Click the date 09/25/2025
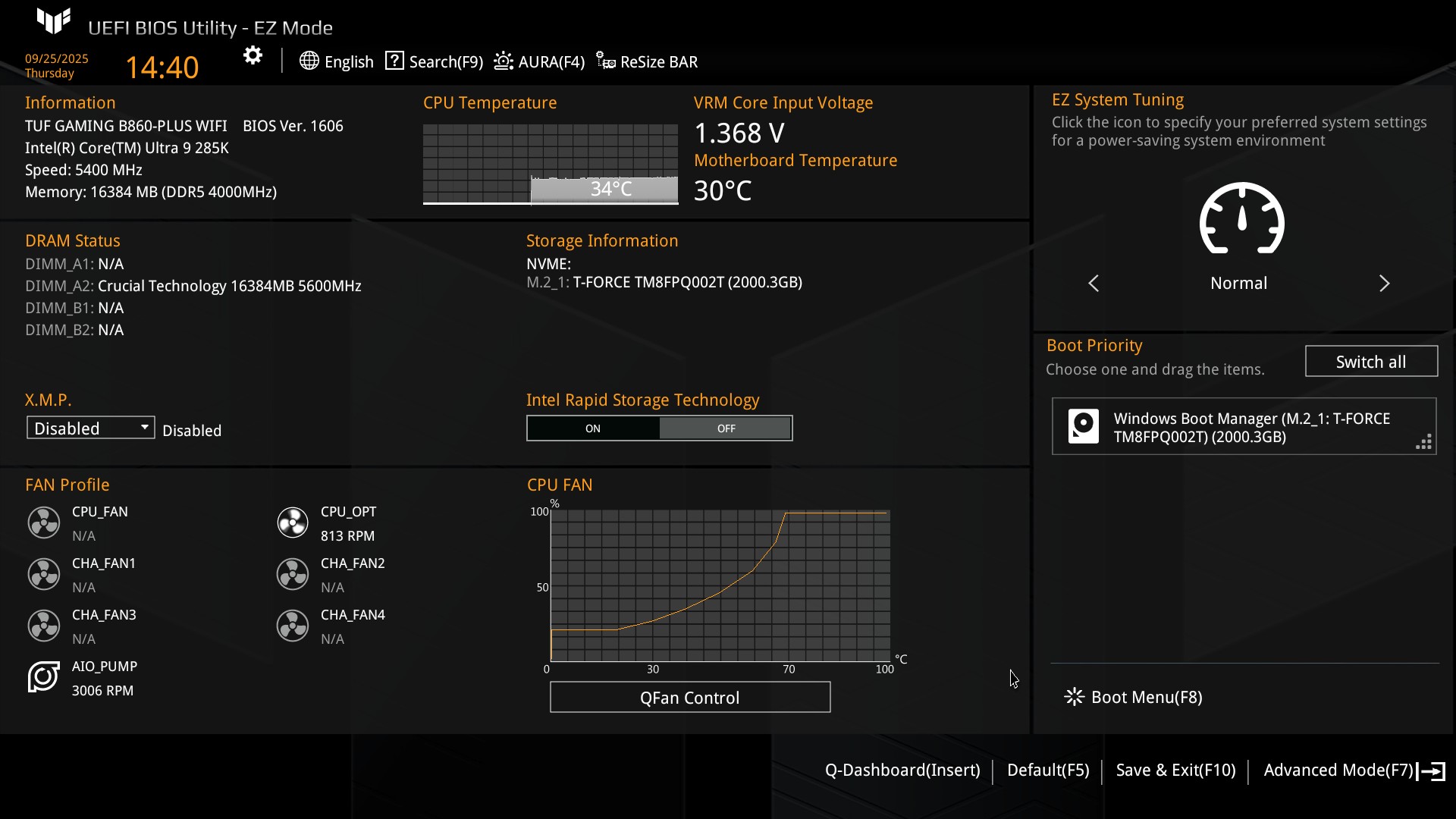The width and height of the screenshot is (1456, 819). (56, 58)
